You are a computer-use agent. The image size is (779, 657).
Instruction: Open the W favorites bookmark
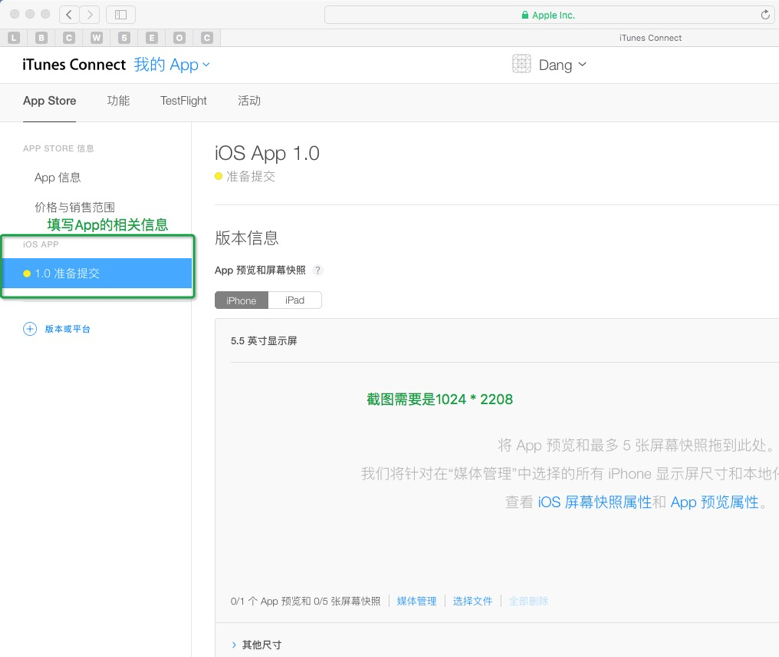point(96,37)
